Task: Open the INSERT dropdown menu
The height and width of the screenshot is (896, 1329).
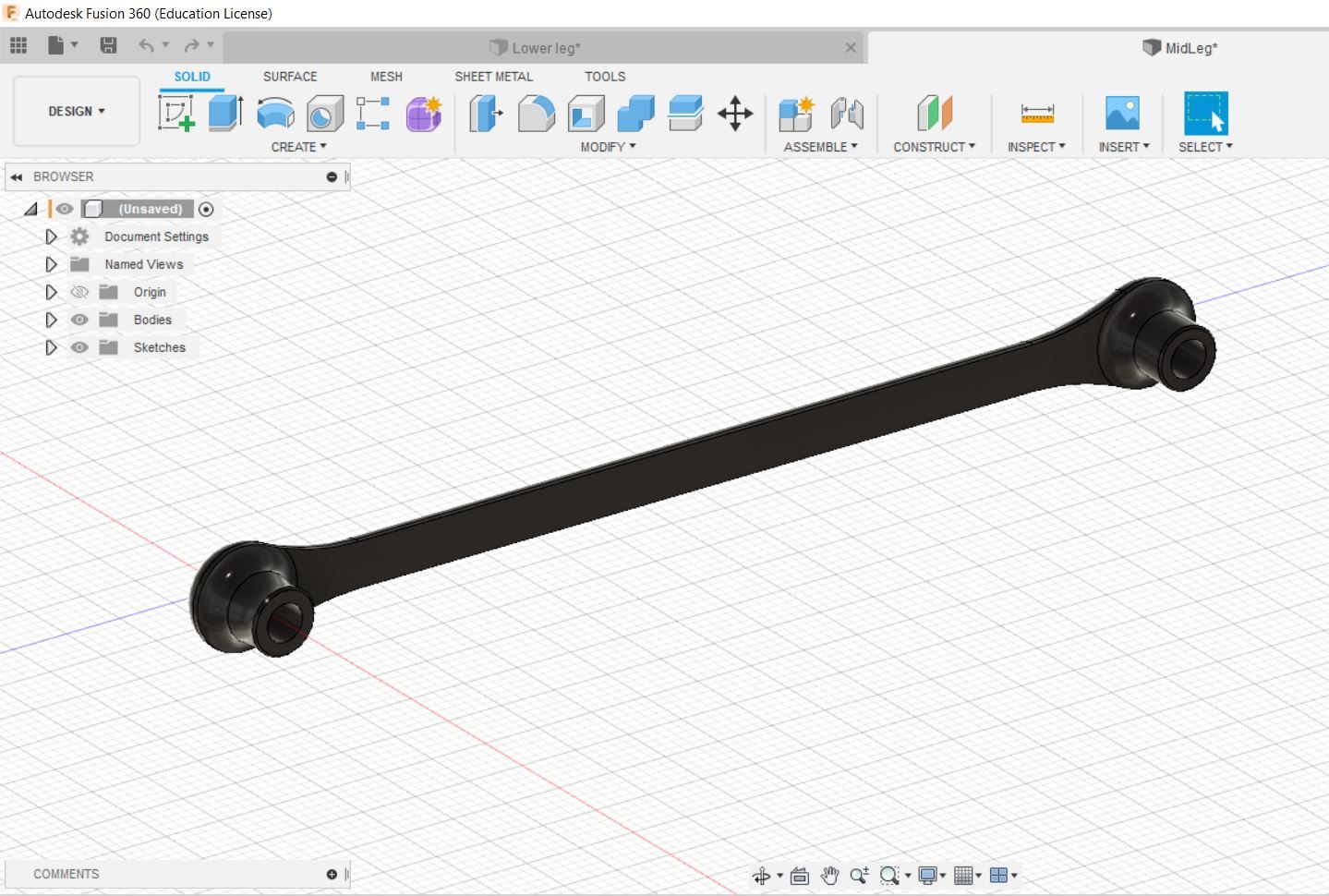Action: point(1124,147)
